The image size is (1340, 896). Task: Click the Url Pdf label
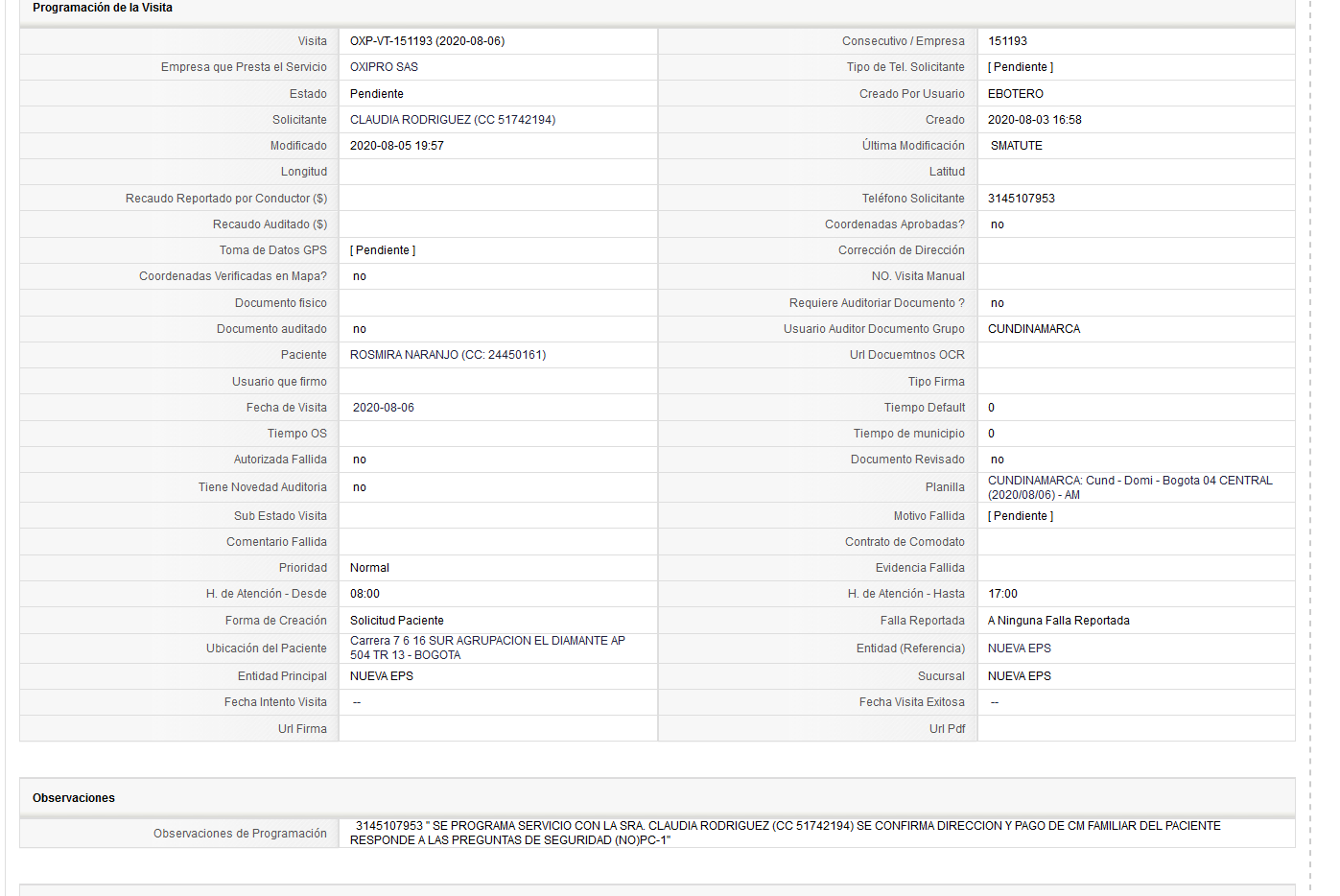[947, 729]
